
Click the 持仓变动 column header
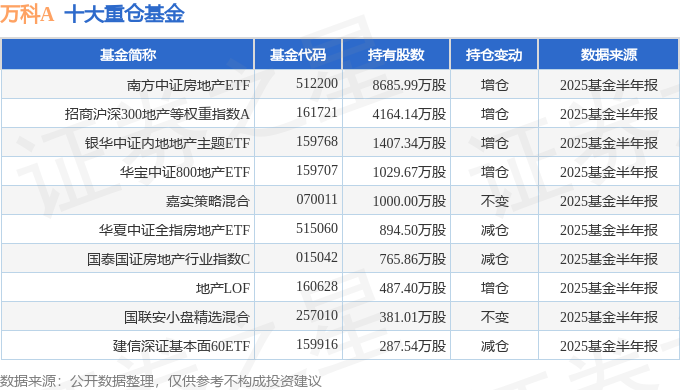point(494,55)
